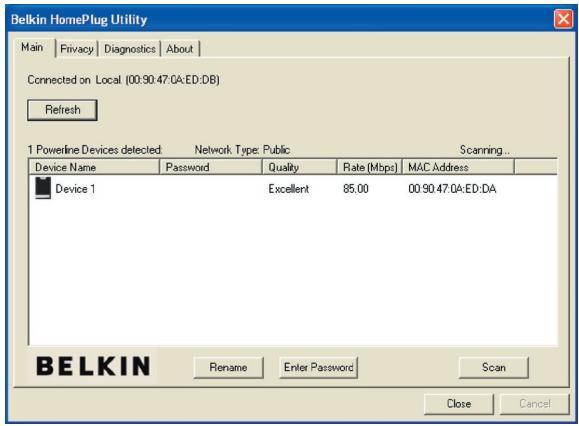Switch to the Main tab
The image size is (579, 426).
[34, 48]
